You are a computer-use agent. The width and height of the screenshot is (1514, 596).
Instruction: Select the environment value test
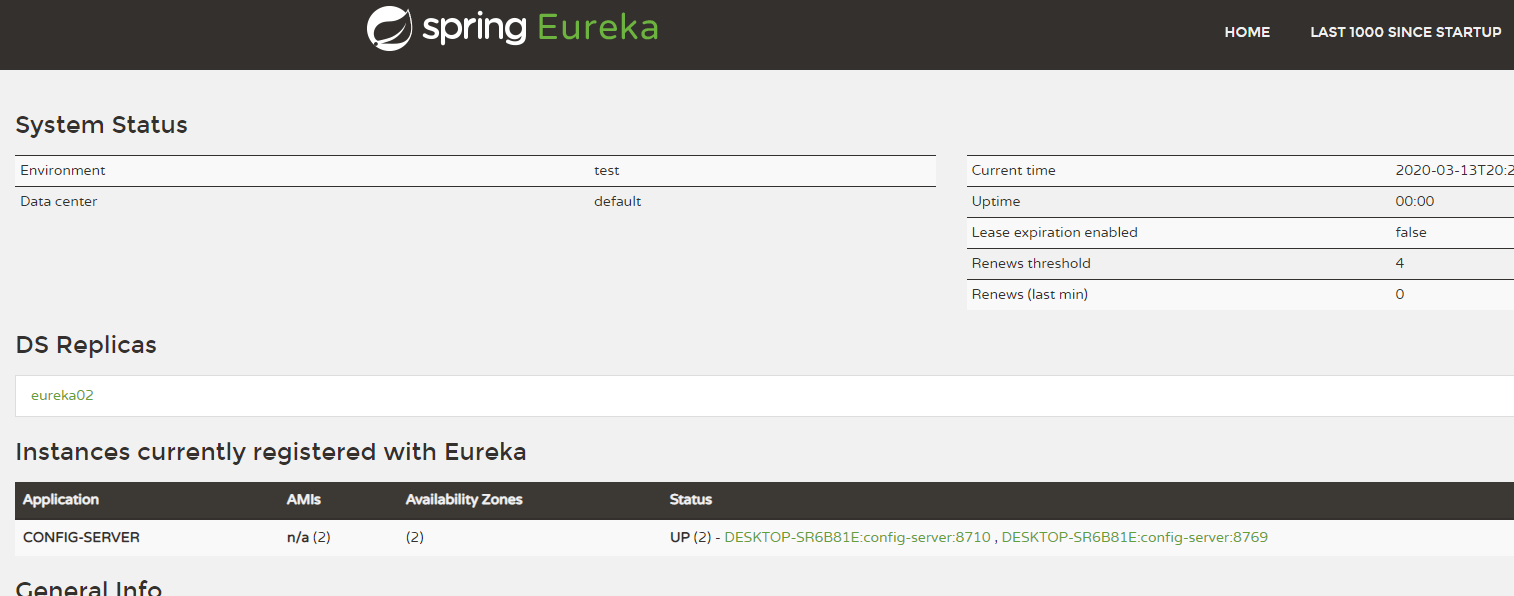click(x=606, y=170)
